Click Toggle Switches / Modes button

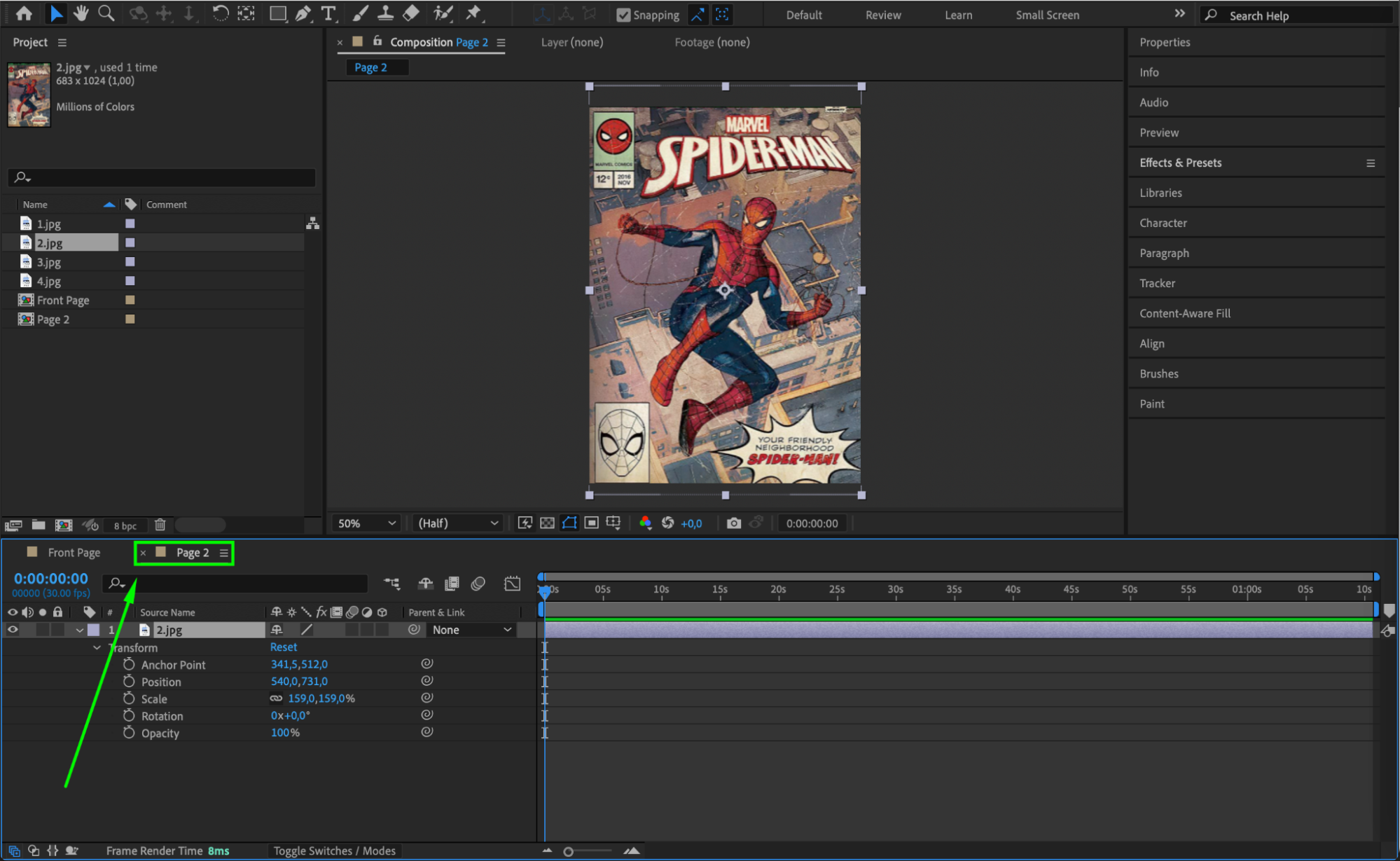click(x=334, y=850)
